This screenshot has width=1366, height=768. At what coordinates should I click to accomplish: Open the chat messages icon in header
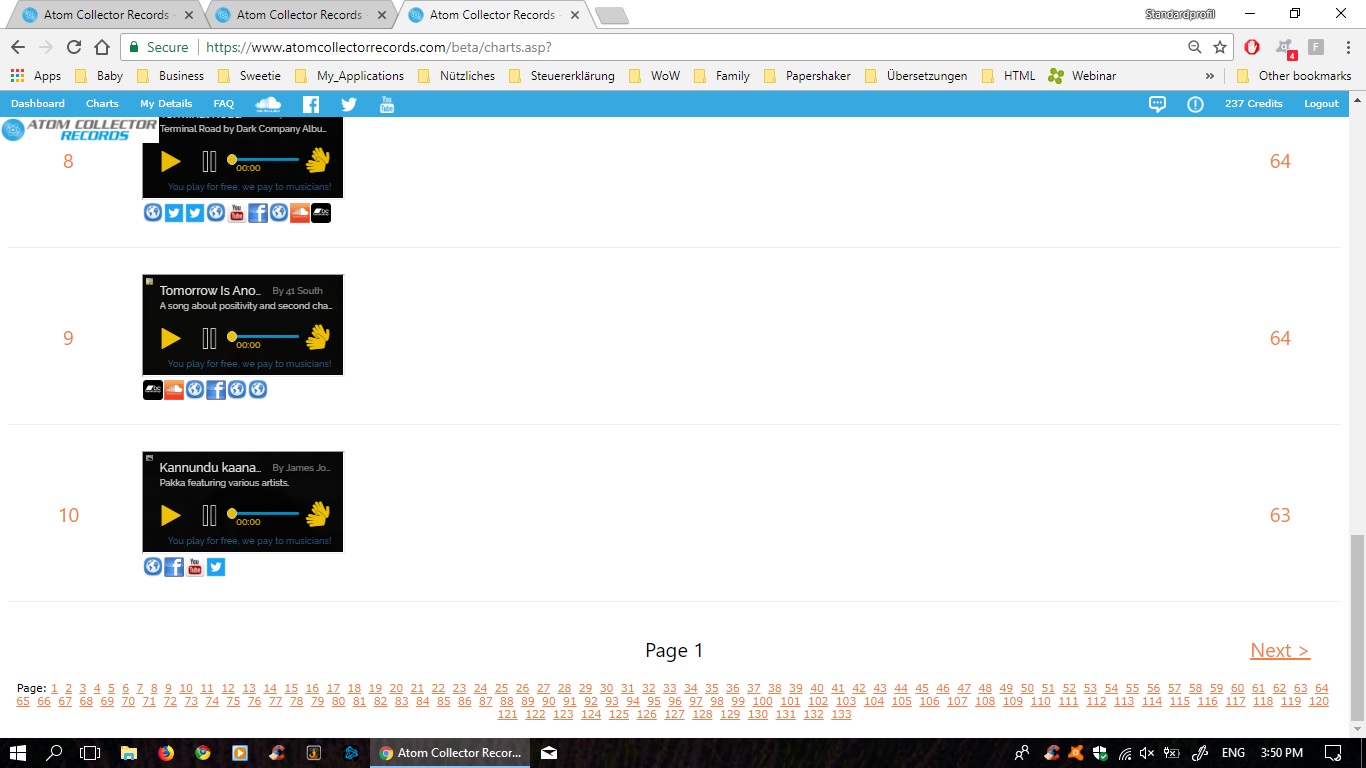(x=1157, y=104)
